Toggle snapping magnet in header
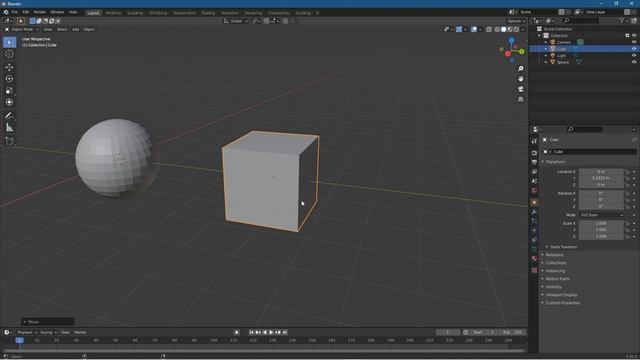 267,21
